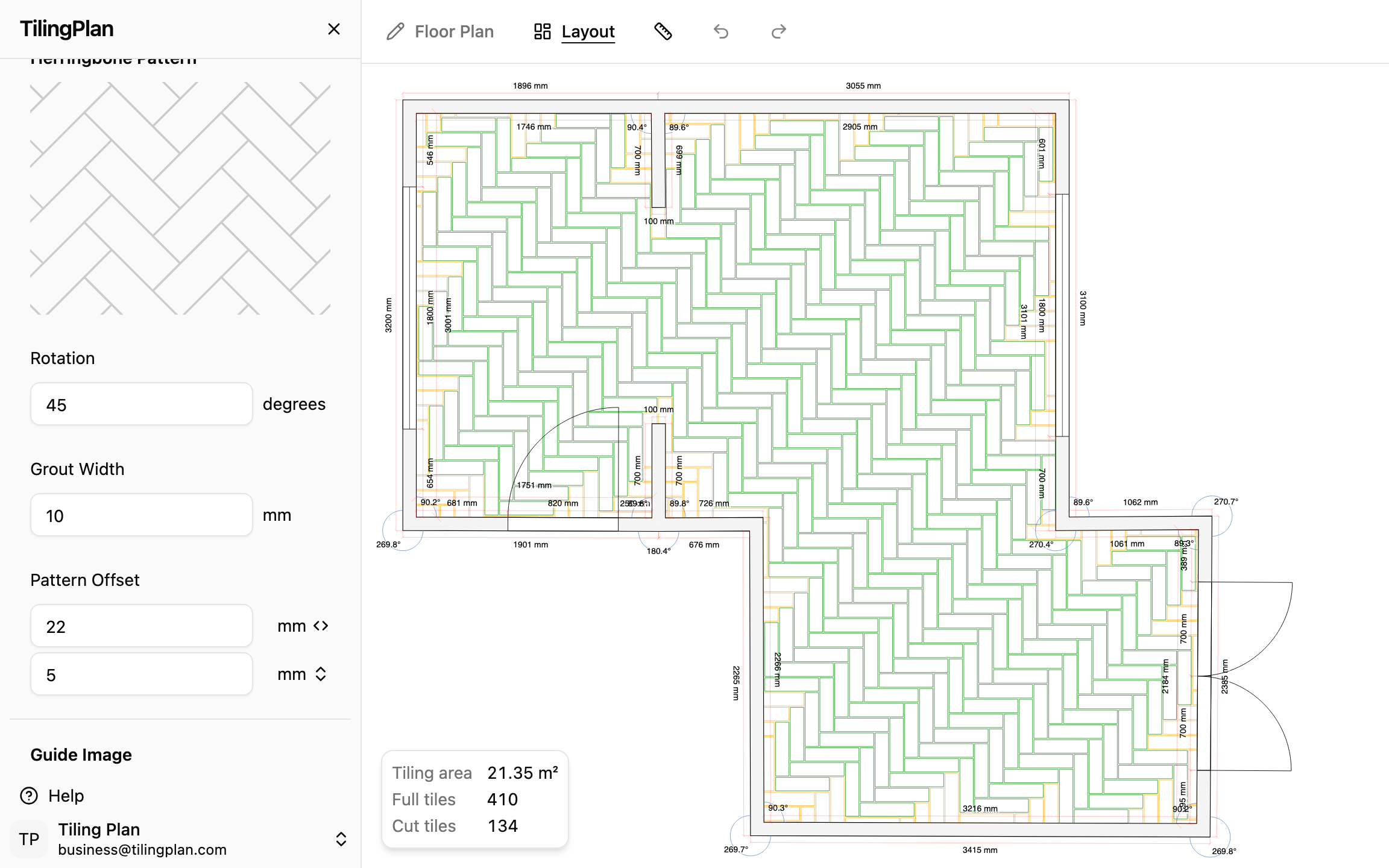Screen dimensions: 1389x868
Task: Click the 3055 mm top dimension label
Action: point(863,86)
